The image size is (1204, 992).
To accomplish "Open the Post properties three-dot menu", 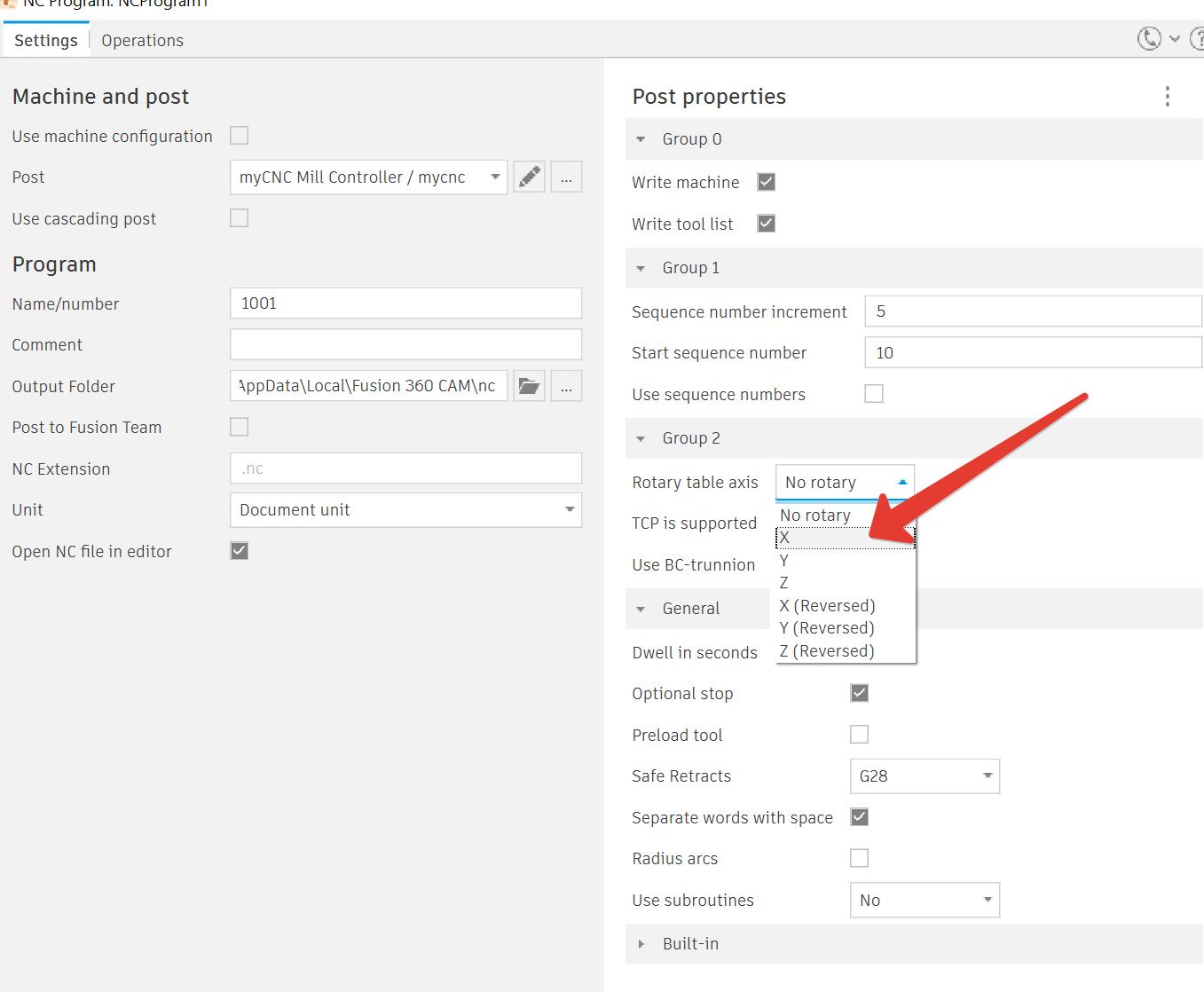I will pos(1167,97).
